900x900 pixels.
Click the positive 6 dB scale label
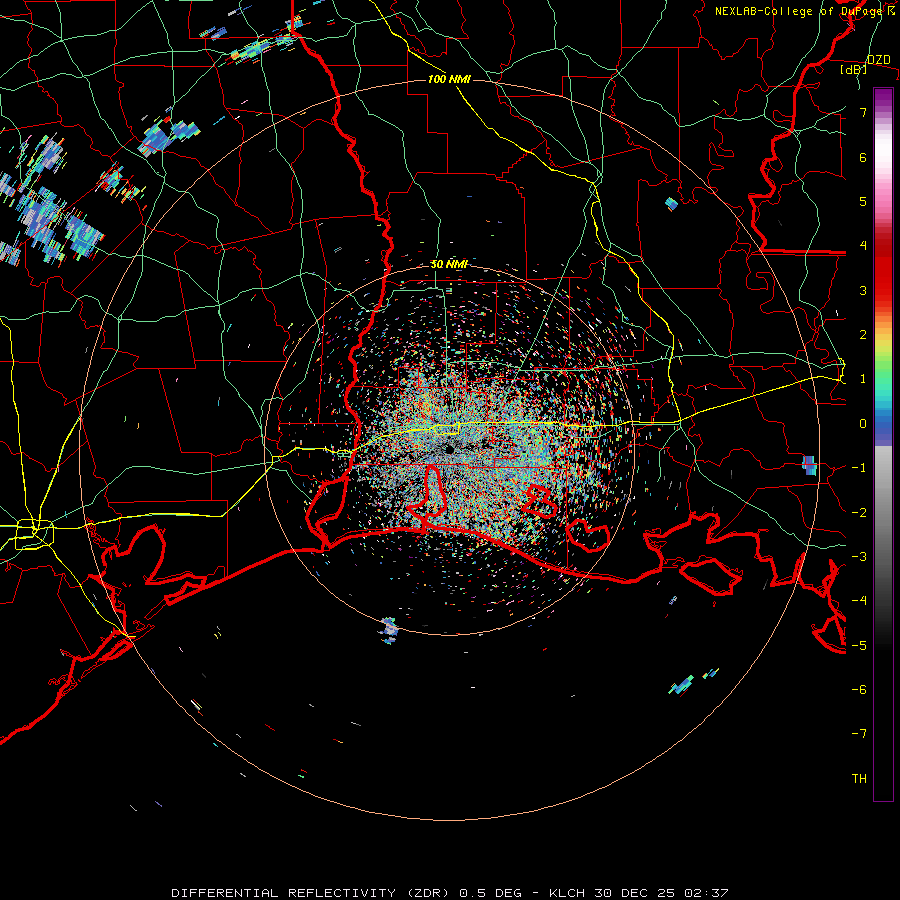863,157
